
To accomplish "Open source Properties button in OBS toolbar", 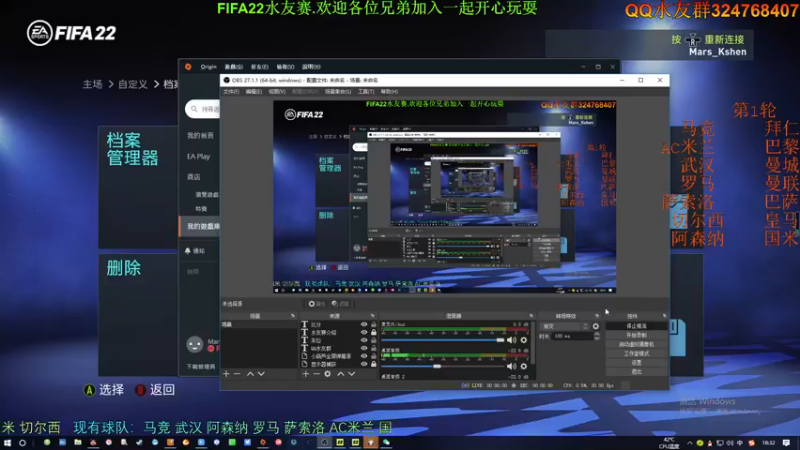I will point(316,304).
